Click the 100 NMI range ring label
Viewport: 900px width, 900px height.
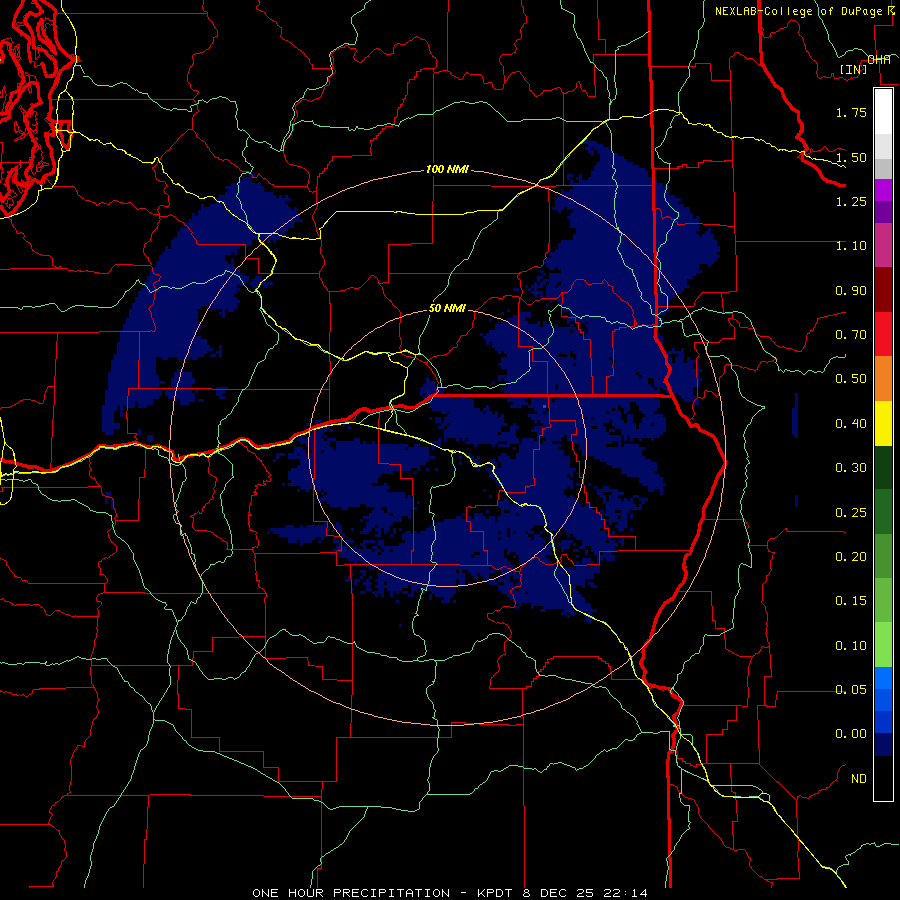click(x=447, y=169)
